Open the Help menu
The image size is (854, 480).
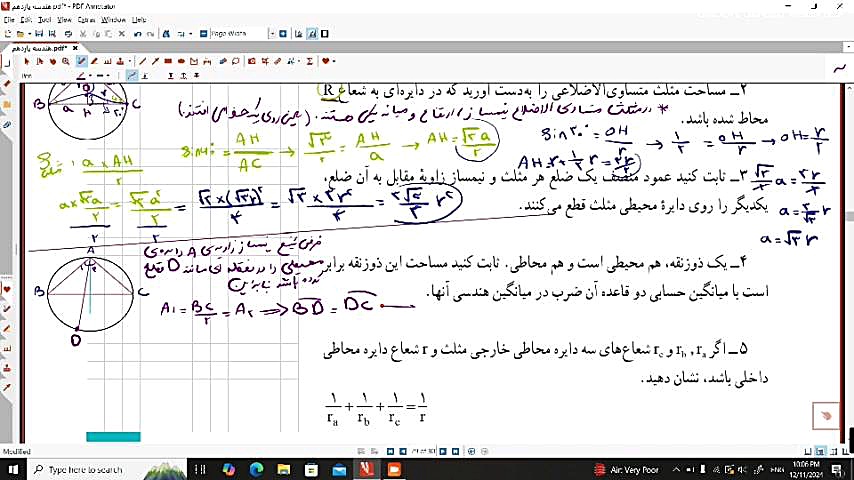pos(139,20)
